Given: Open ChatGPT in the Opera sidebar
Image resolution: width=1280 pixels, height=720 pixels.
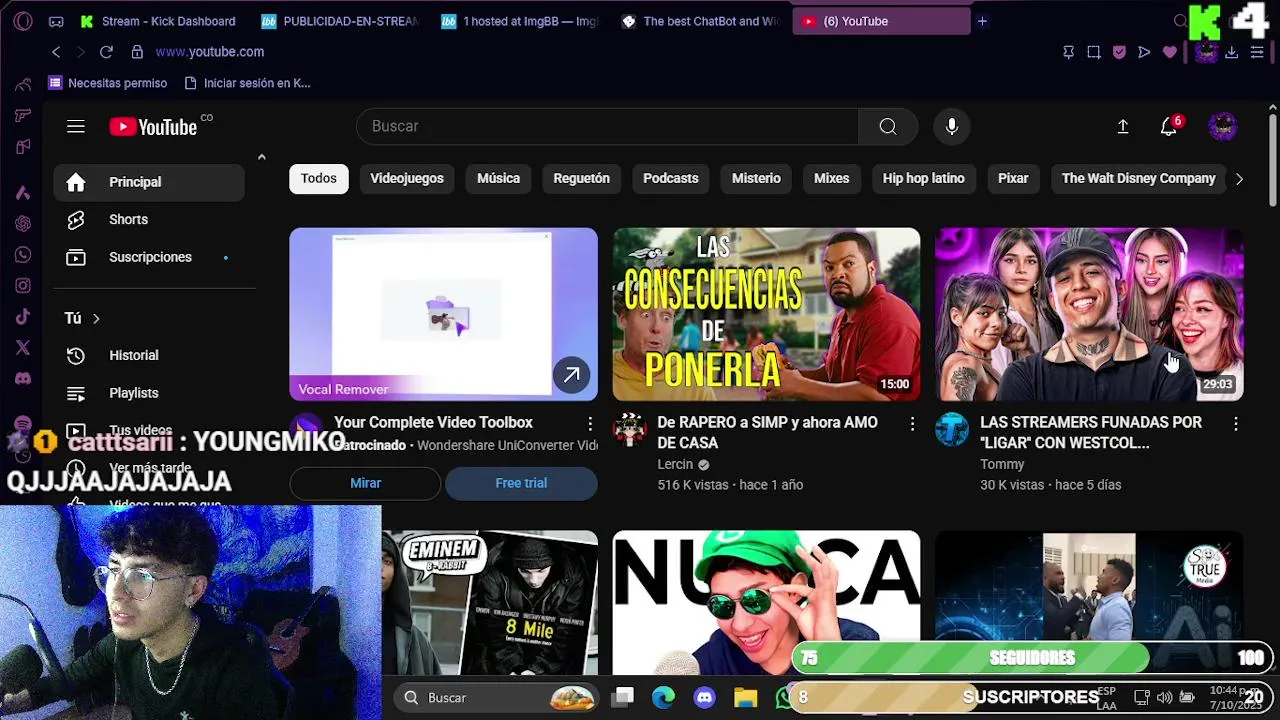Looking at the screenshot, I should (x=23, y=224).
